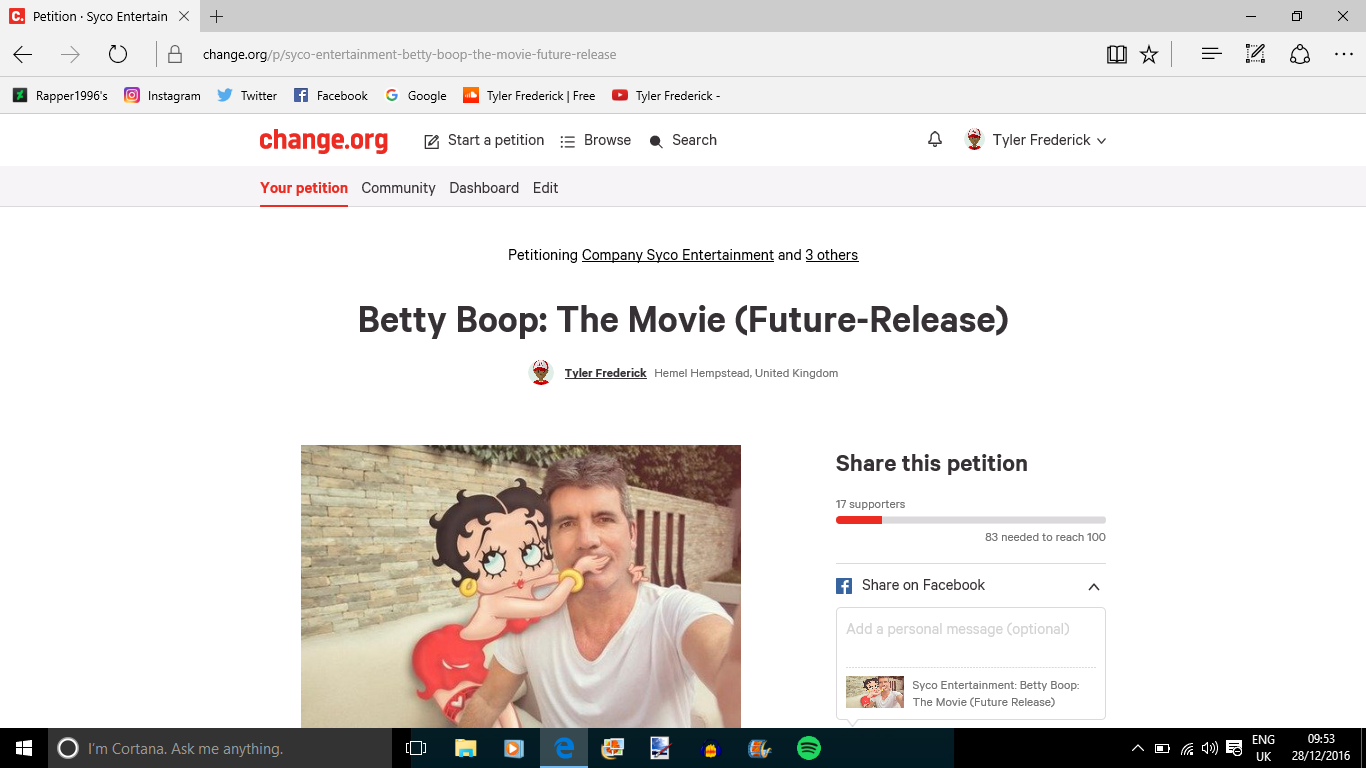
Task: Click the browser forward arrow
Action: 70,55
